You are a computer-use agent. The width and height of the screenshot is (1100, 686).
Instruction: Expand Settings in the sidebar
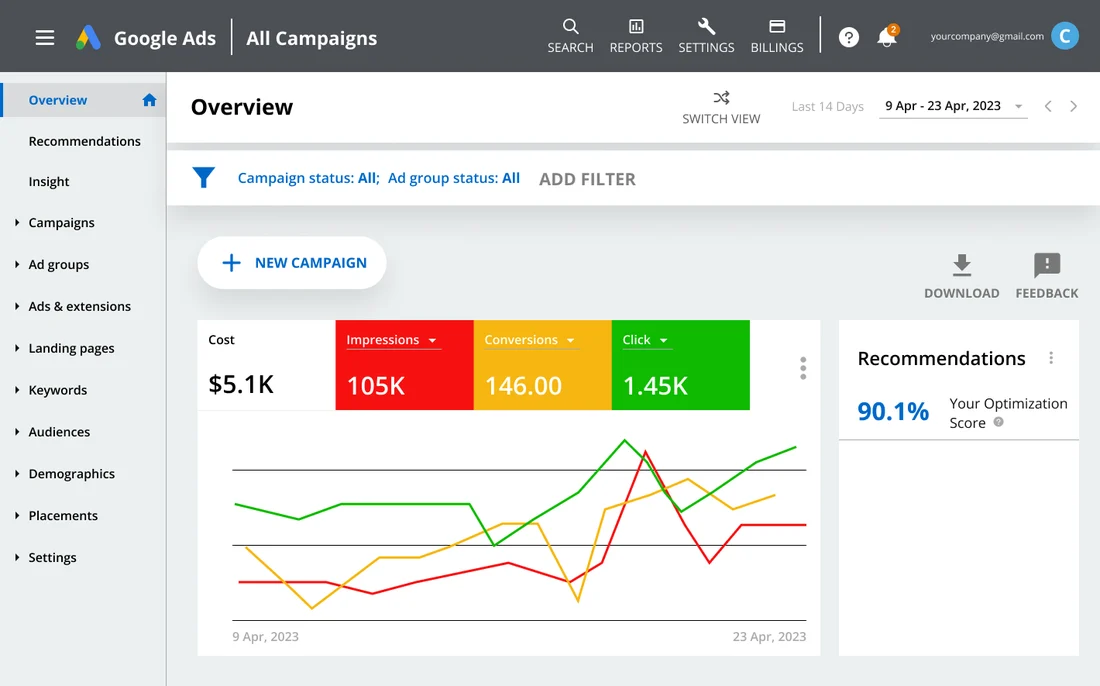17,557
